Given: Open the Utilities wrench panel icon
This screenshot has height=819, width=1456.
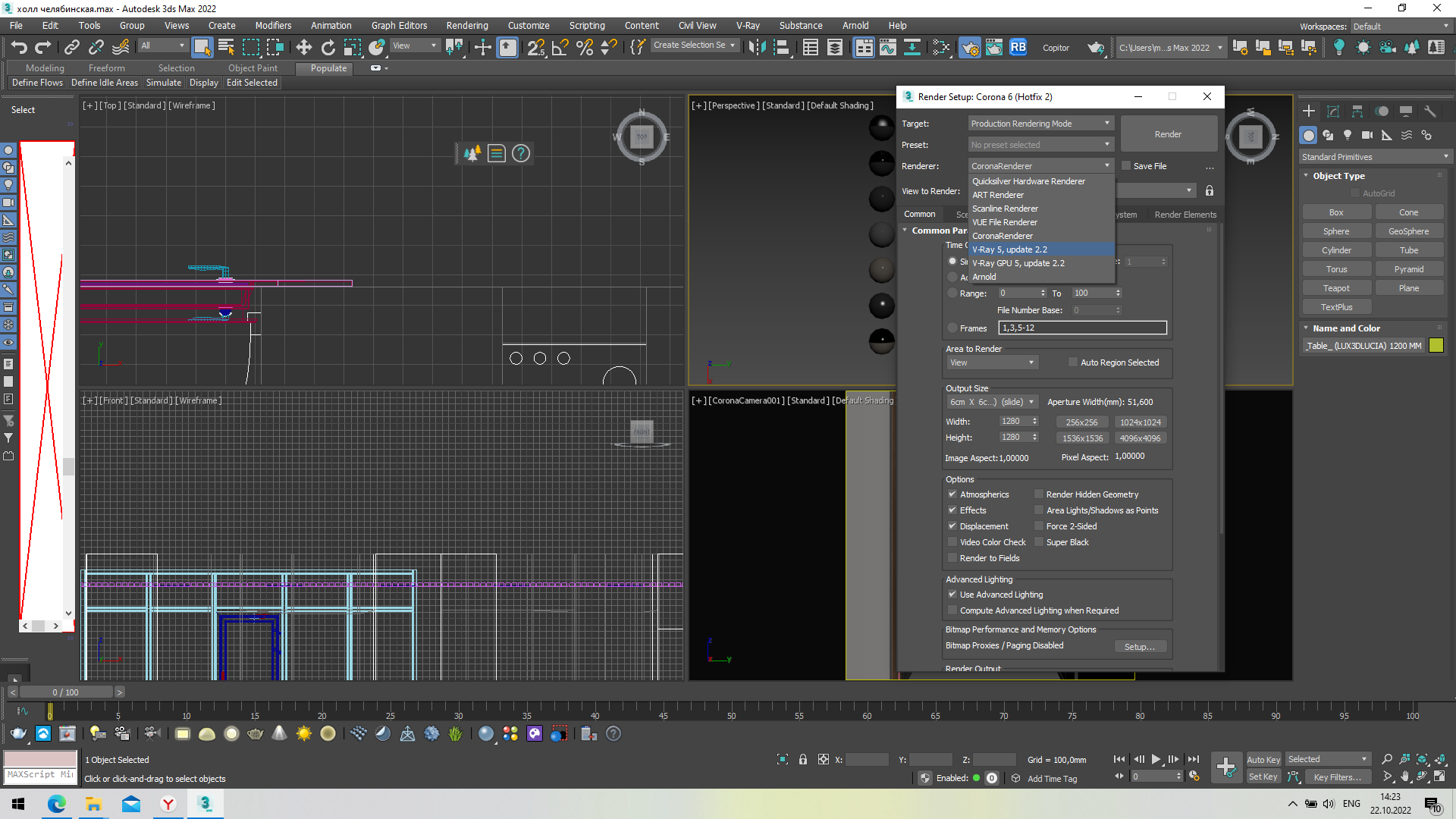Looking at the screenshot, I should (x=1430, y=111).
